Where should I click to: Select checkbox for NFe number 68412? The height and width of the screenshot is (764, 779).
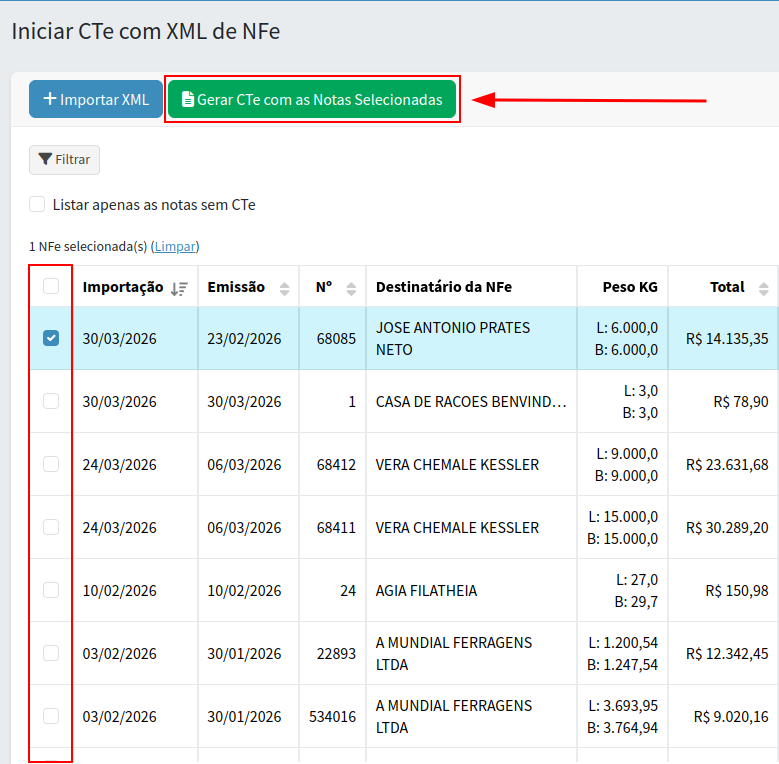tap(51, 464)
